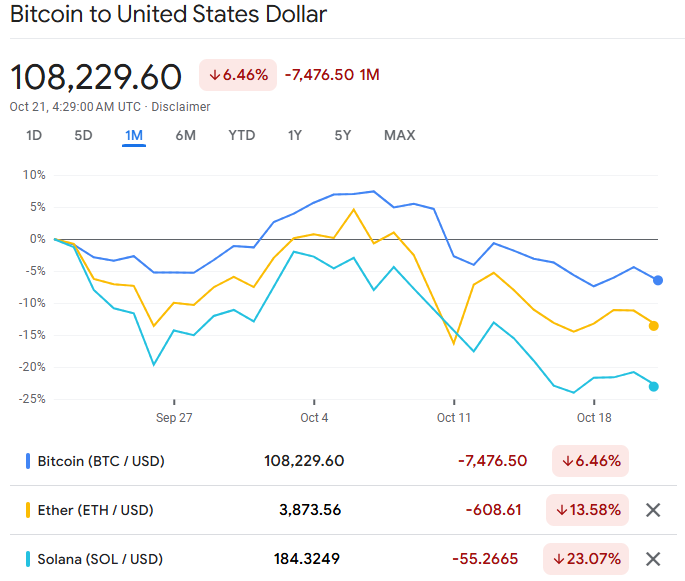Remove Solana comparison with X icon
Screen dimensions: 685x581
[653, 559]
